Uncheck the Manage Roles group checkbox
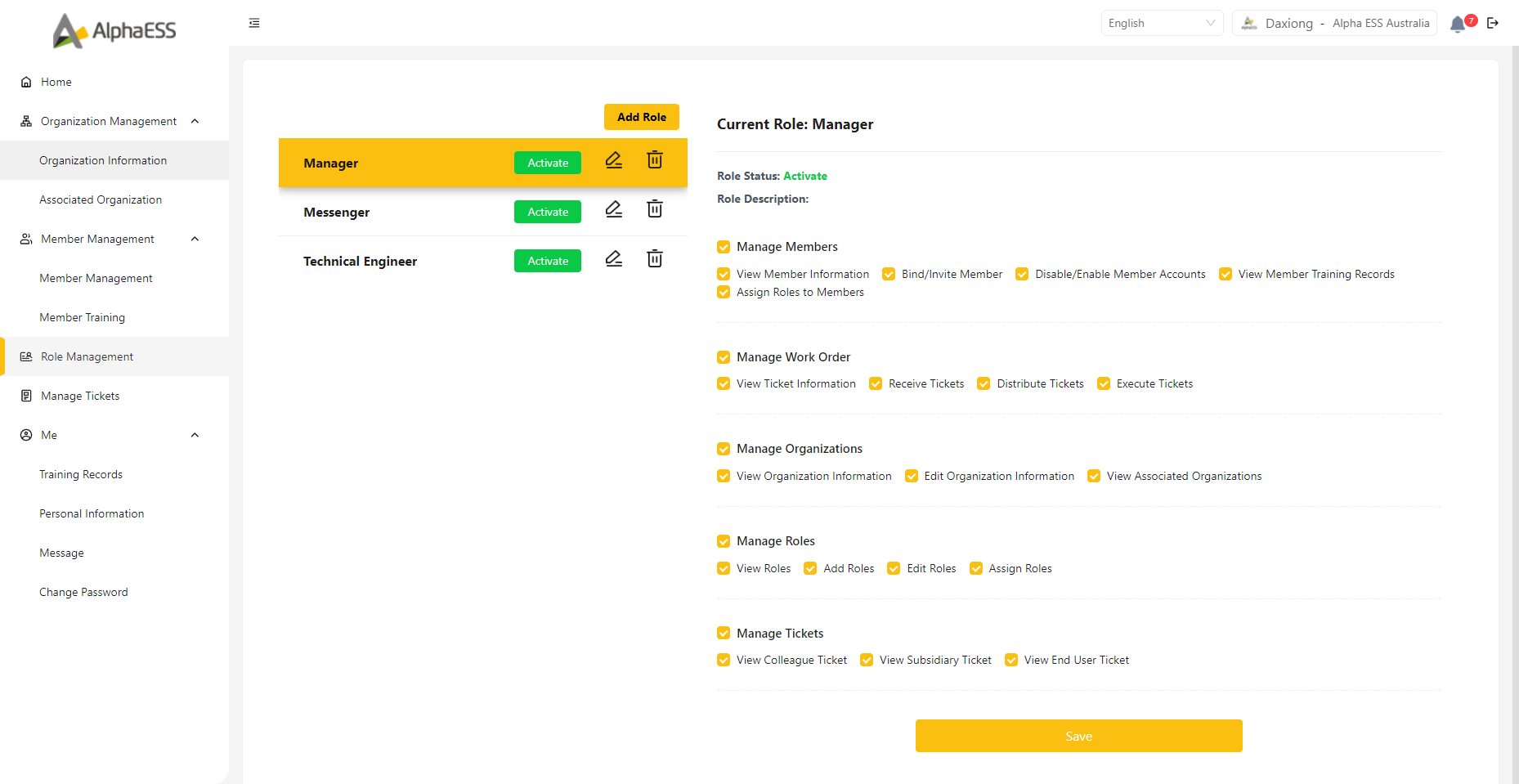The height and width of the screenshot is (784, 1519). pyautogui.click(x=724, y=541)
